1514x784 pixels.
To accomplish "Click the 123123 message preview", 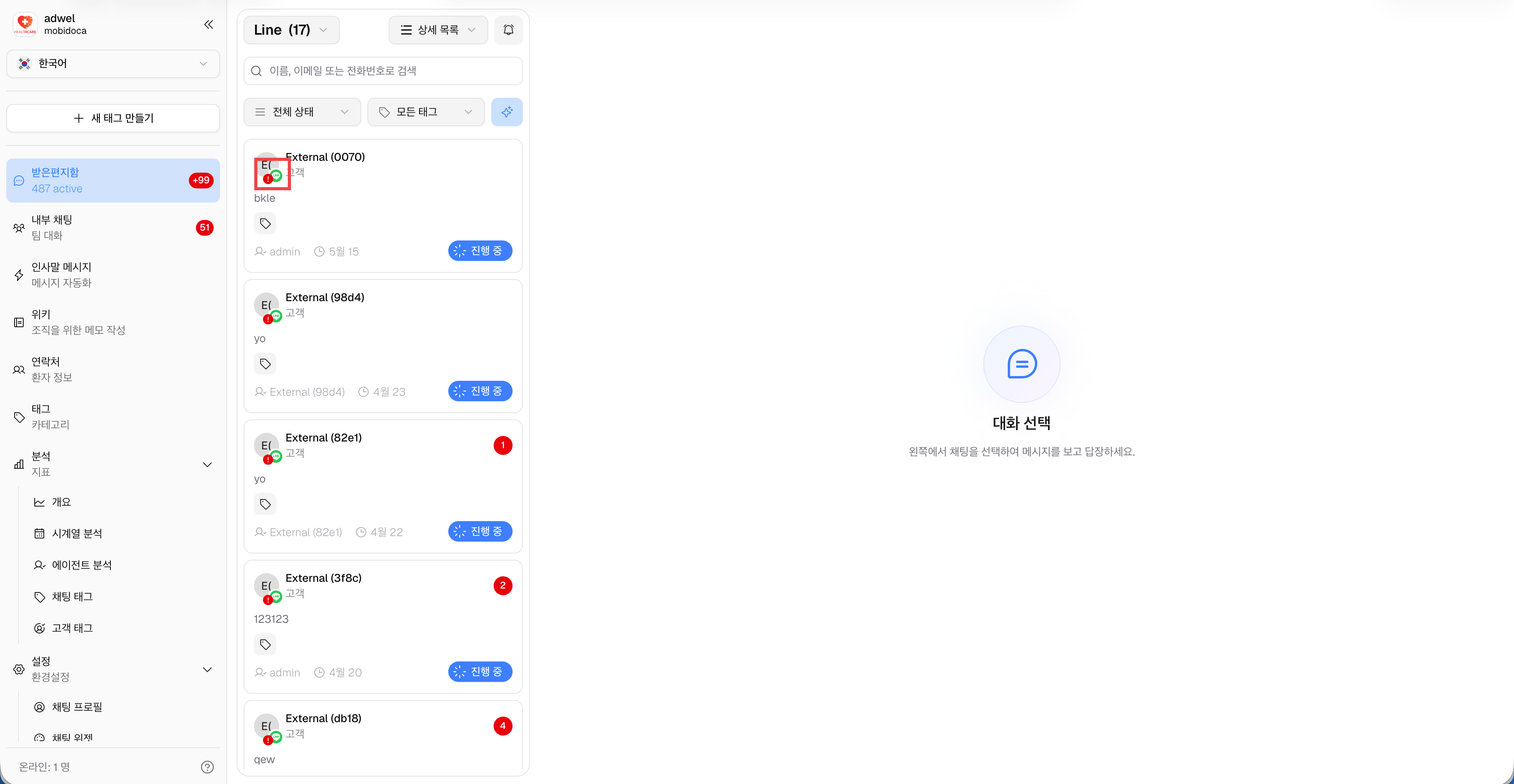I will [x=271, y=620].
